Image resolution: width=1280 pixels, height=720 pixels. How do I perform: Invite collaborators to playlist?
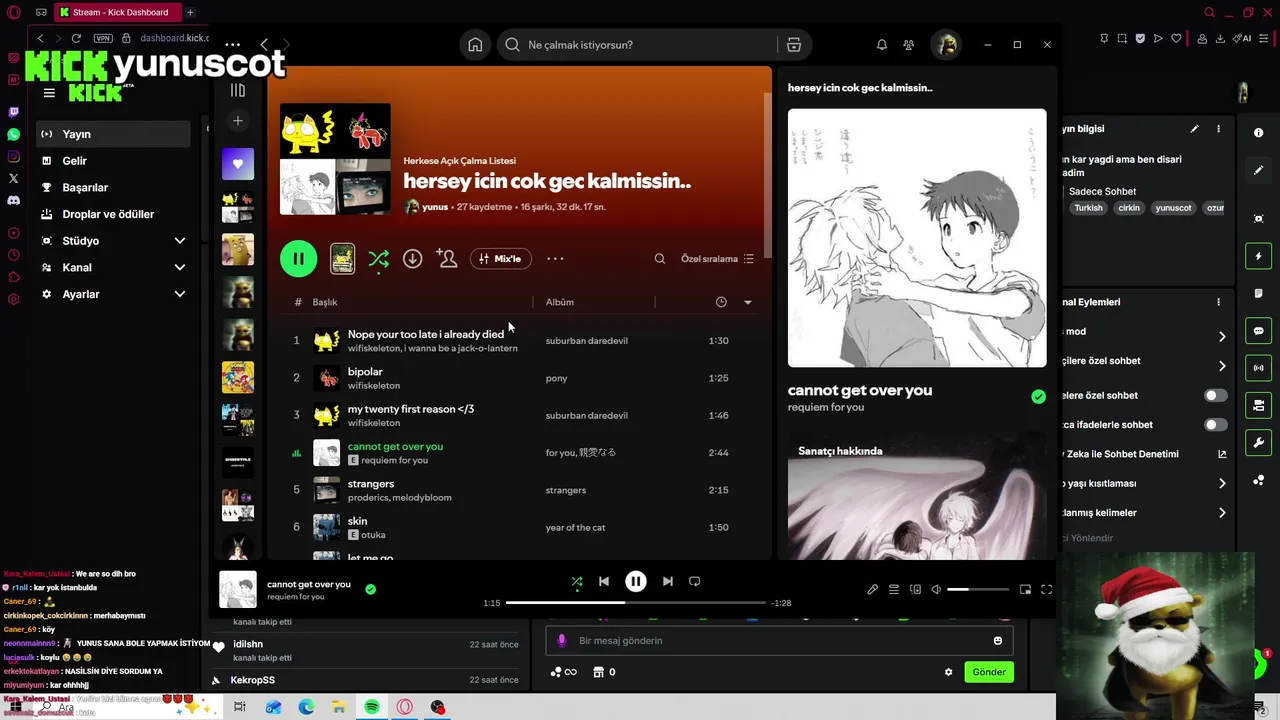[447, 259]
